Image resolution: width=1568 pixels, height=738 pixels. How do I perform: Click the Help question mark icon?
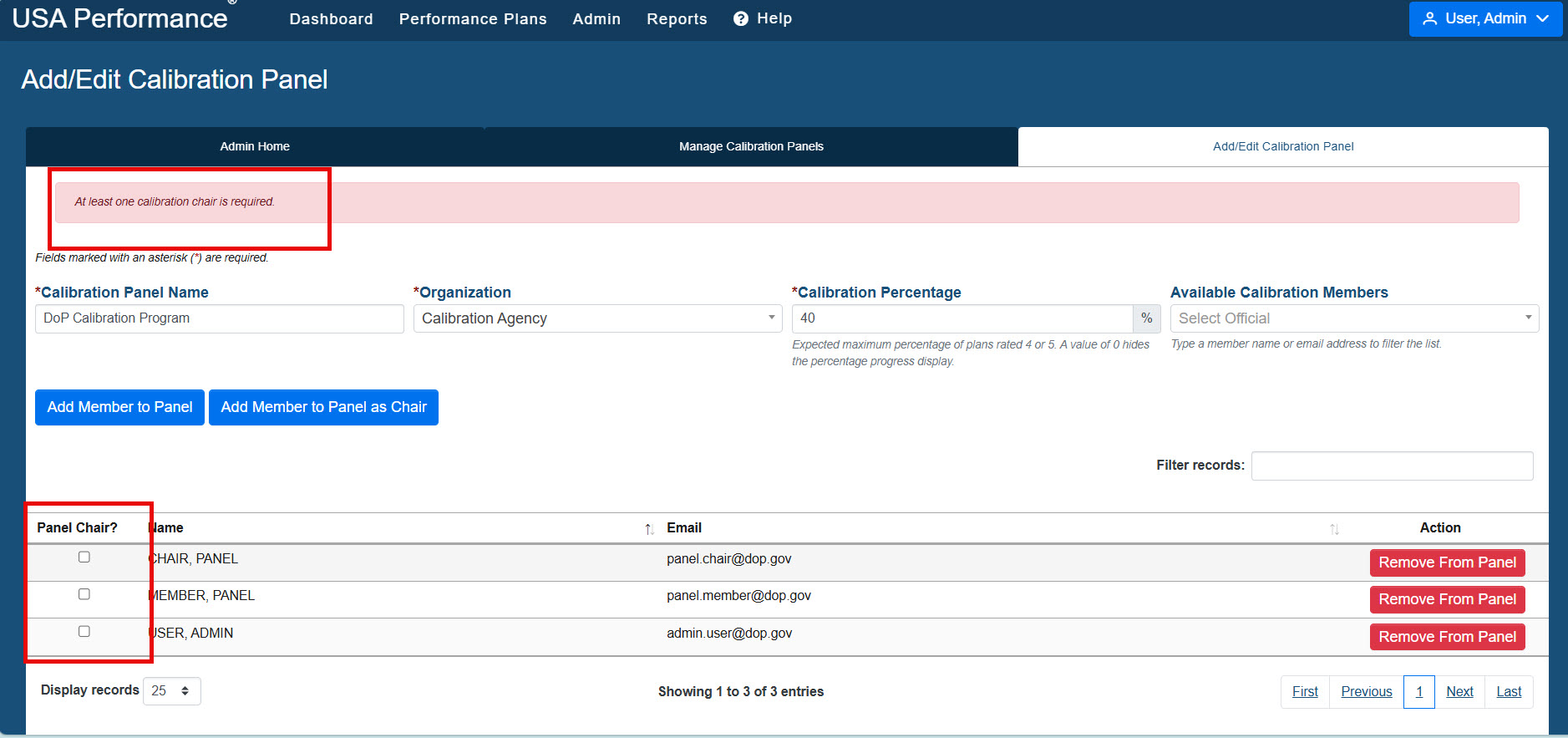tap(740, 18)
